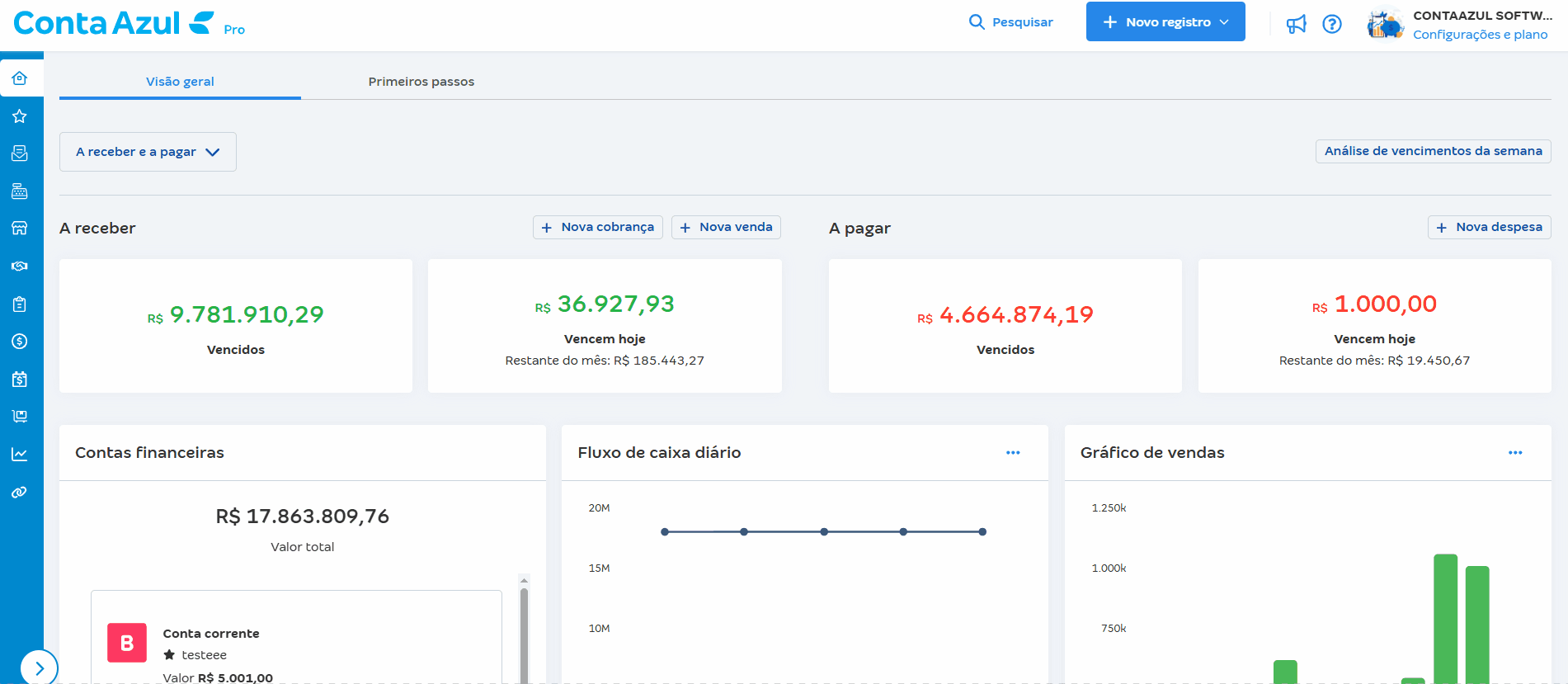This screenshot has height=684, width=1568.
Task: Expand the sidebar with arrow button
Action: (x=39, y=667)
